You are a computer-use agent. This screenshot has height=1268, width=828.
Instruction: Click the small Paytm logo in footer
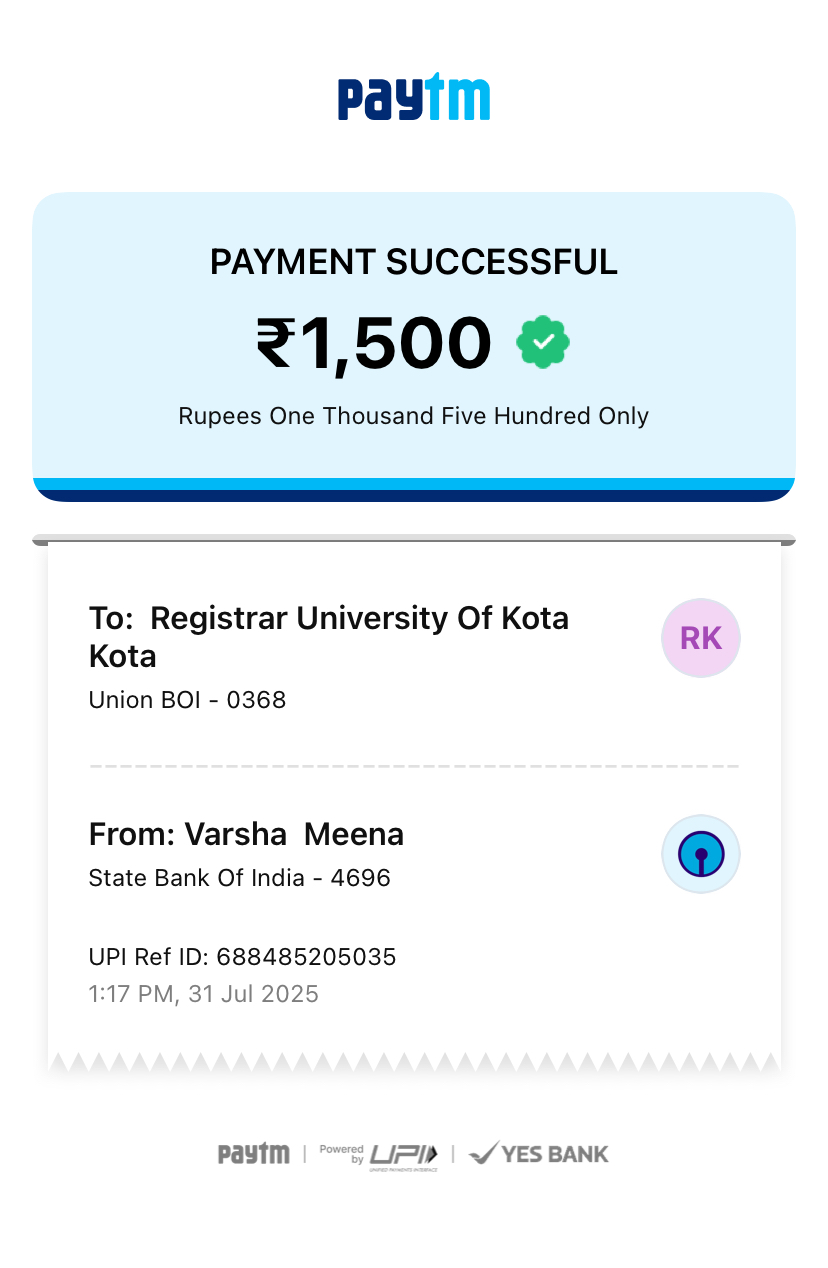tap(254, 1154)
